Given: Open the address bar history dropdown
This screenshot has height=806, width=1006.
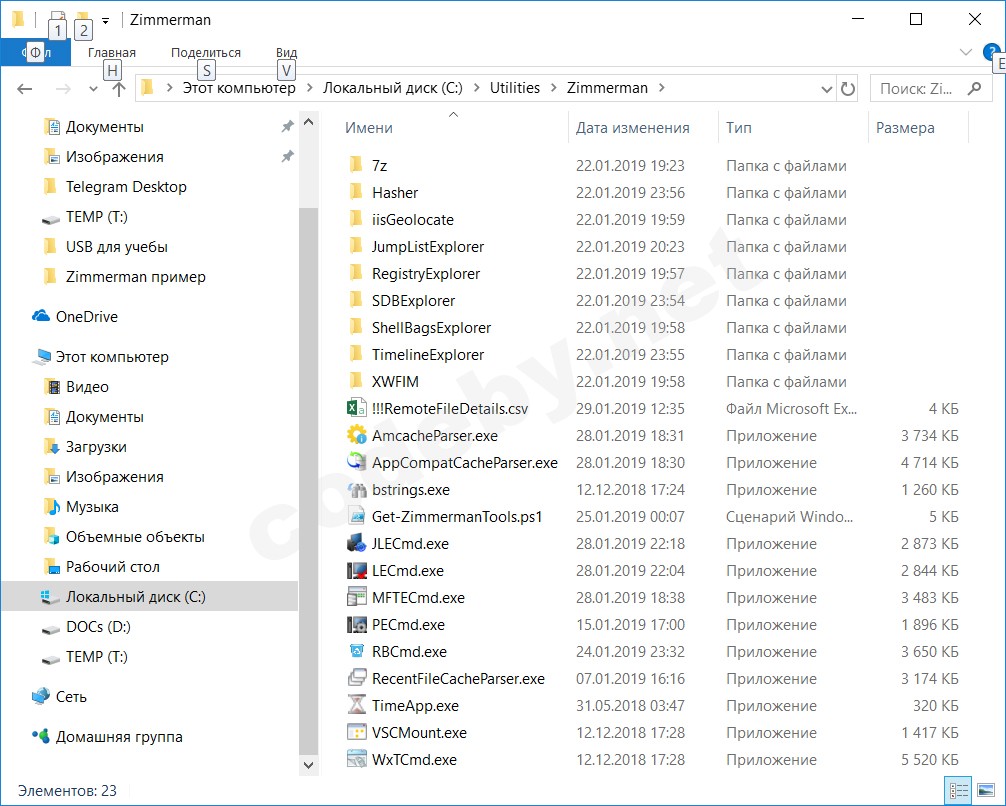Looking at the screenshot, I should (826, 88).
